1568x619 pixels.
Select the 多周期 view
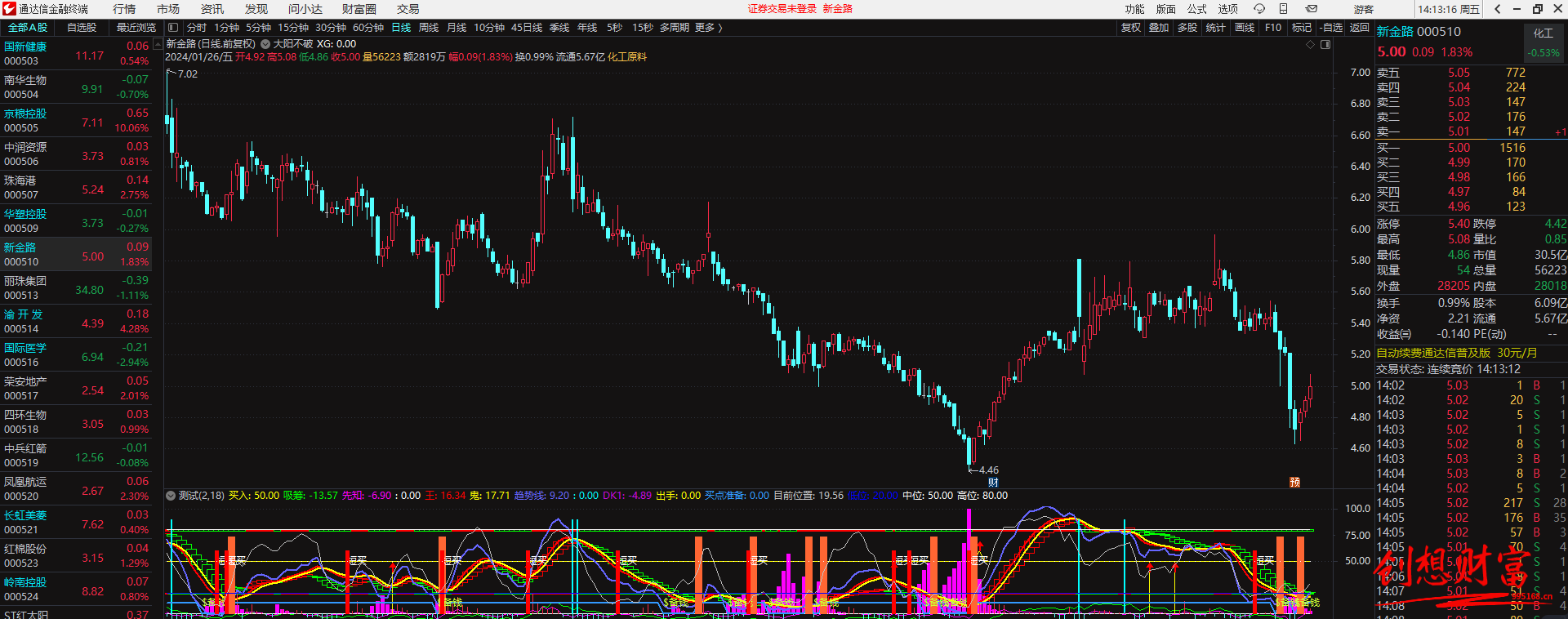(x=675, y=28)
